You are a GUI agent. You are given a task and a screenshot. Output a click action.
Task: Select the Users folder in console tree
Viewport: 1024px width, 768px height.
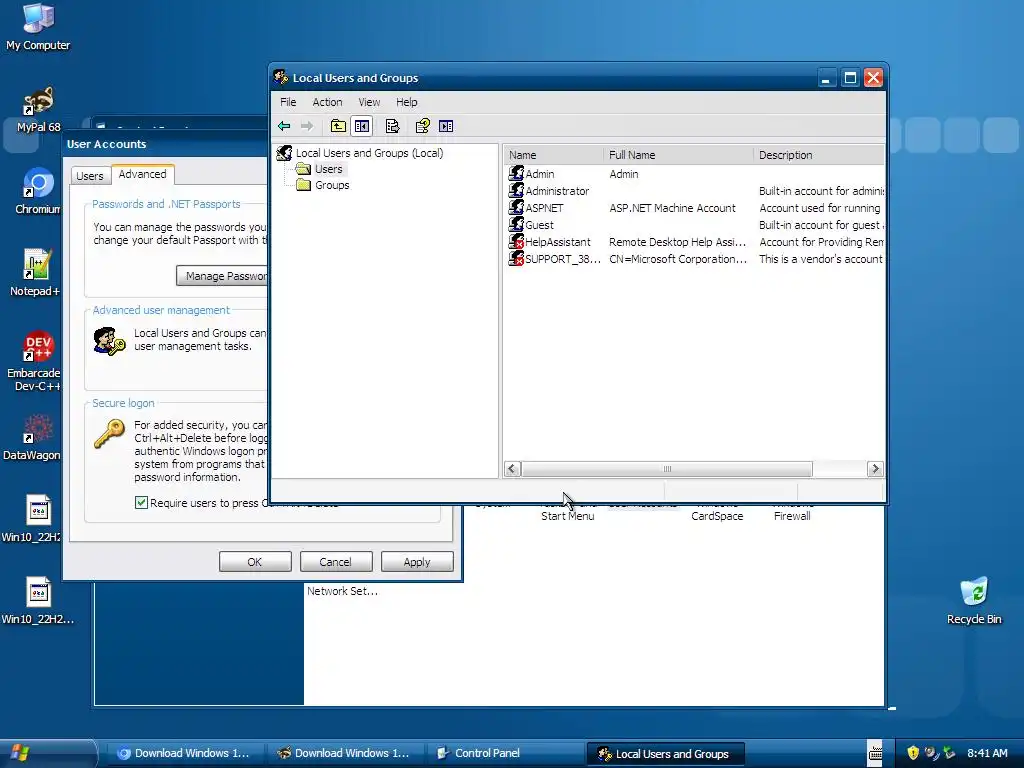328,169
